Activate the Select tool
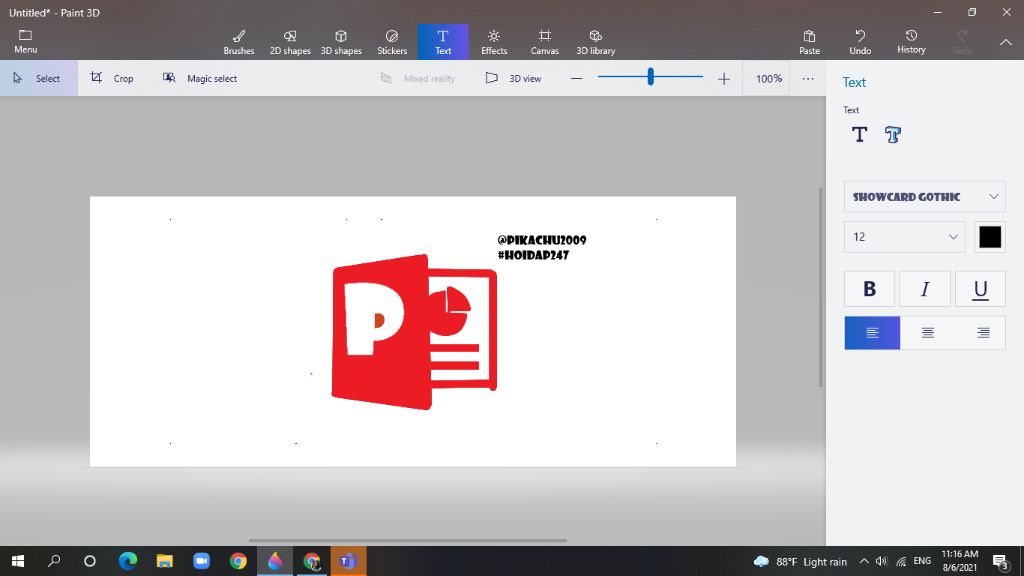 39,78
